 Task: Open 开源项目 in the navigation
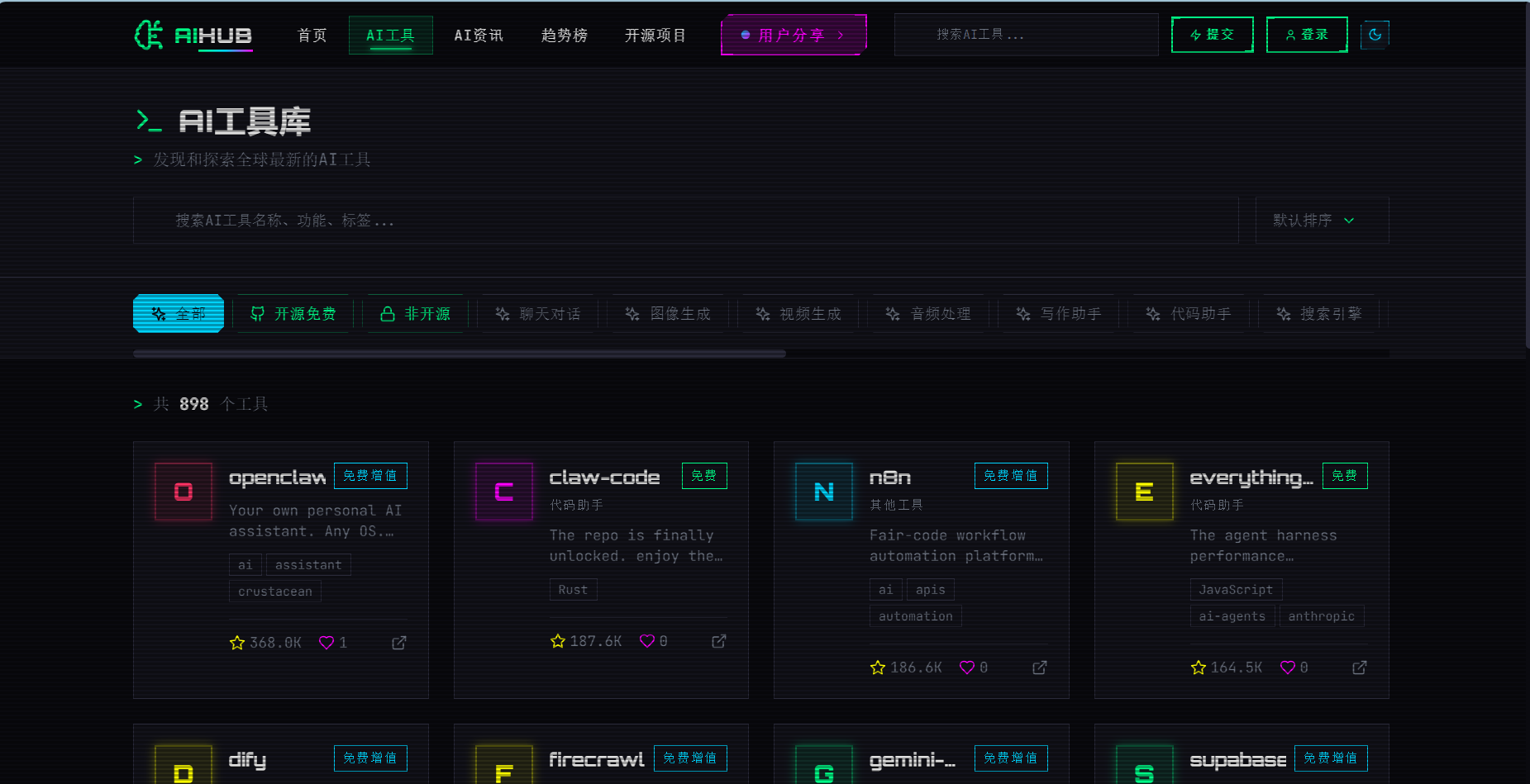coord(655,35)
